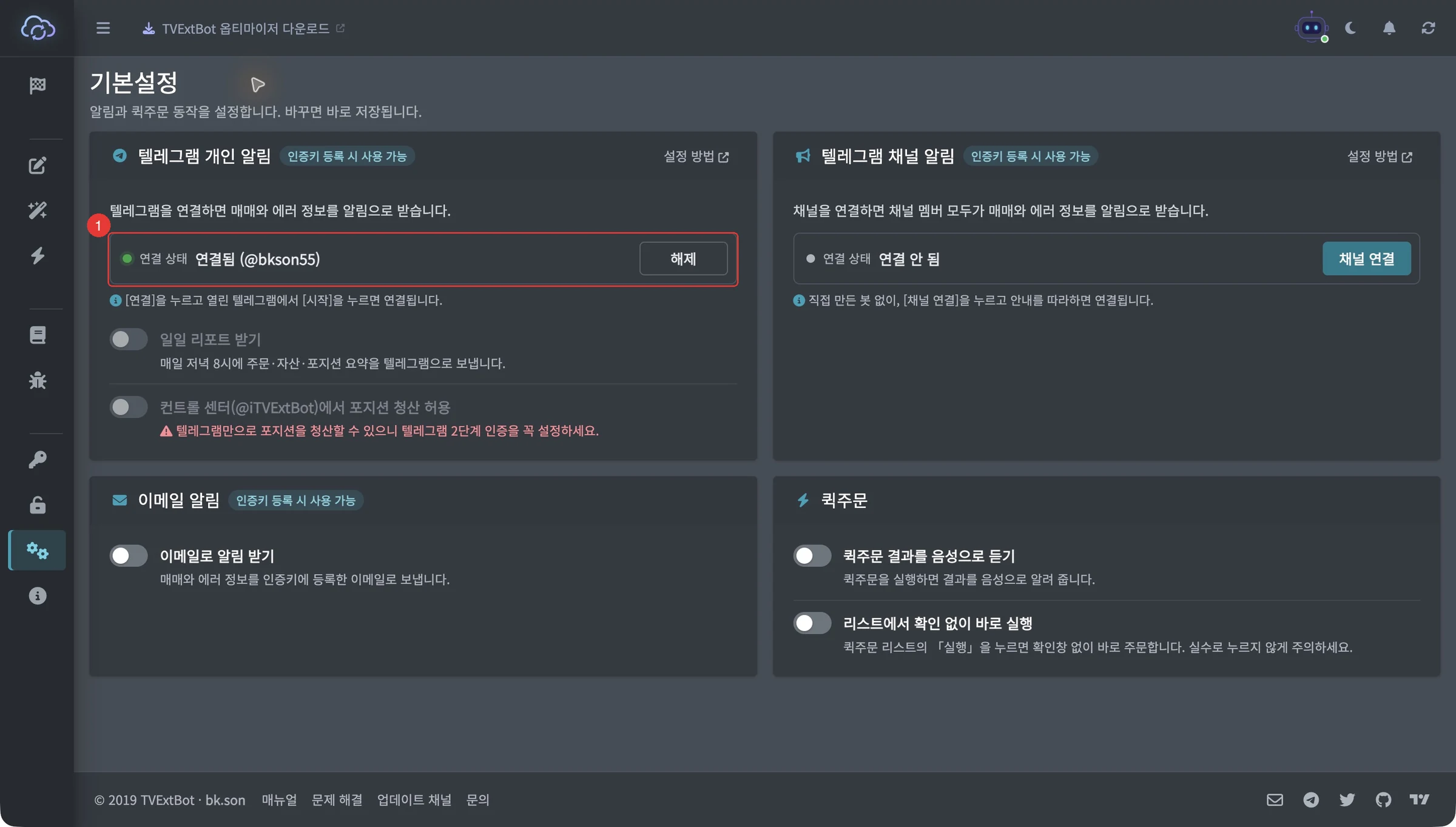The width and height of the screenshot is (1456, 827).
Task: Click the TVExtBot cloud logo
Action: click(x=38, y=28)
